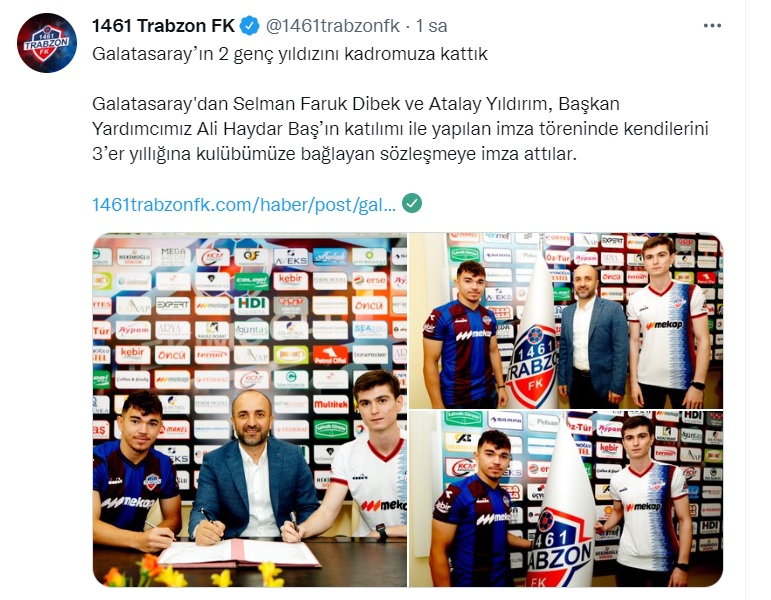The width and height of the screenshot is (771, 600).
Task: Click the mekap logo on the white jersey top-right
Action: tap(664, 325)
